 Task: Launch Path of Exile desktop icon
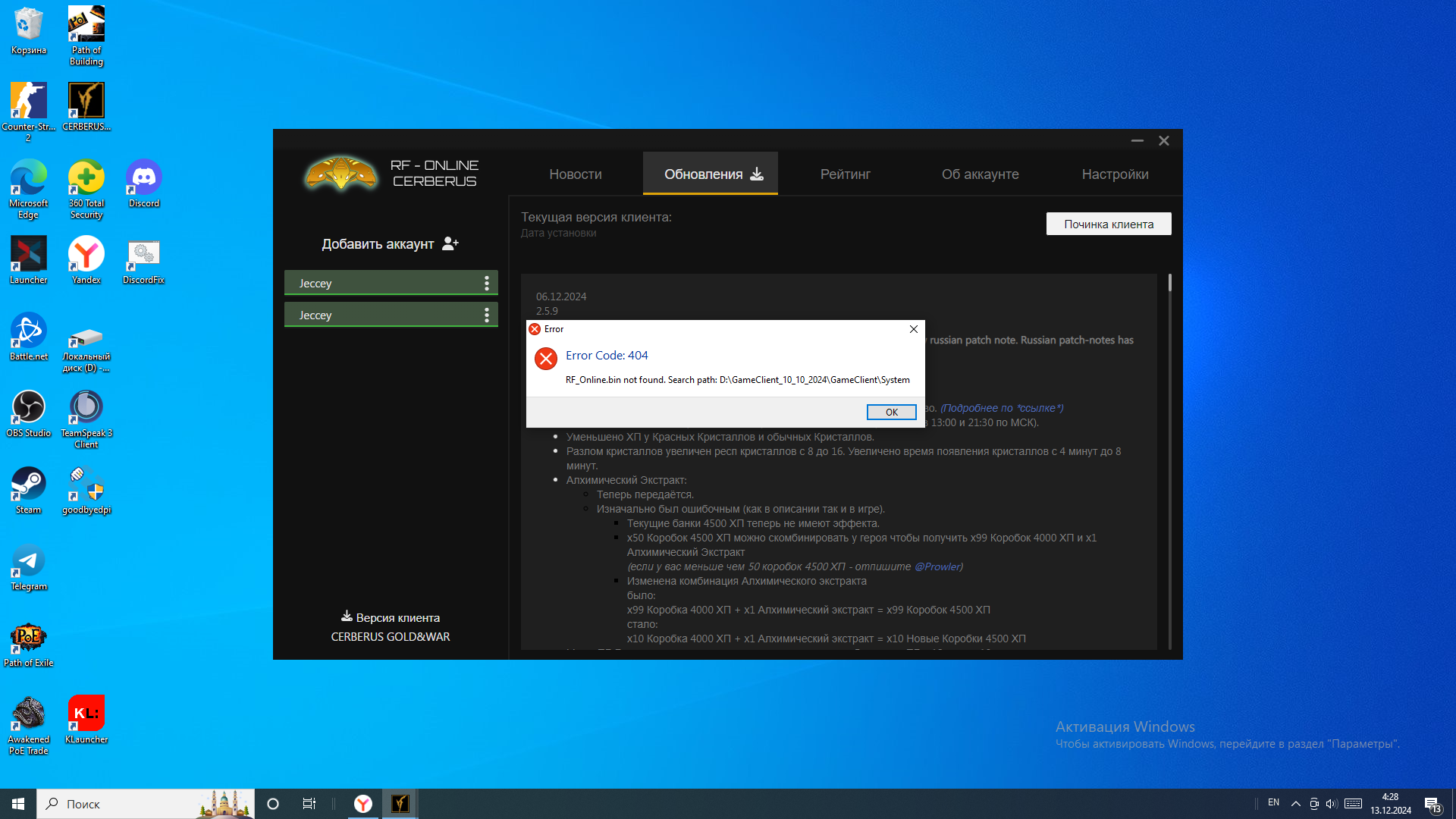point(29,643)
